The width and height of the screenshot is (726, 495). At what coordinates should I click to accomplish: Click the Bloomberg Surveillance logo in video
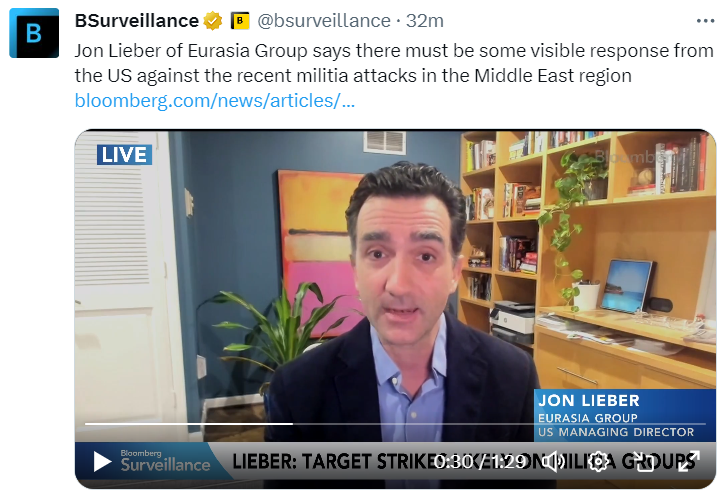coord(165,461)
